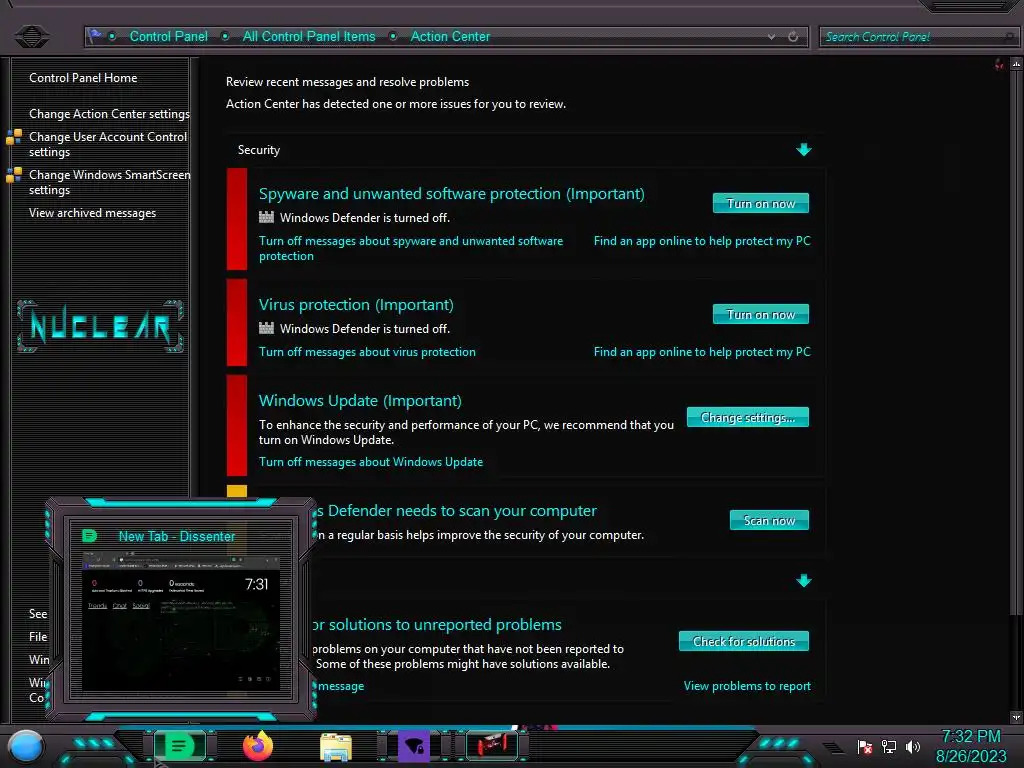
Task: Open Action Center flag in system tray
Action: pyautogui.click(x=865, y=746)
